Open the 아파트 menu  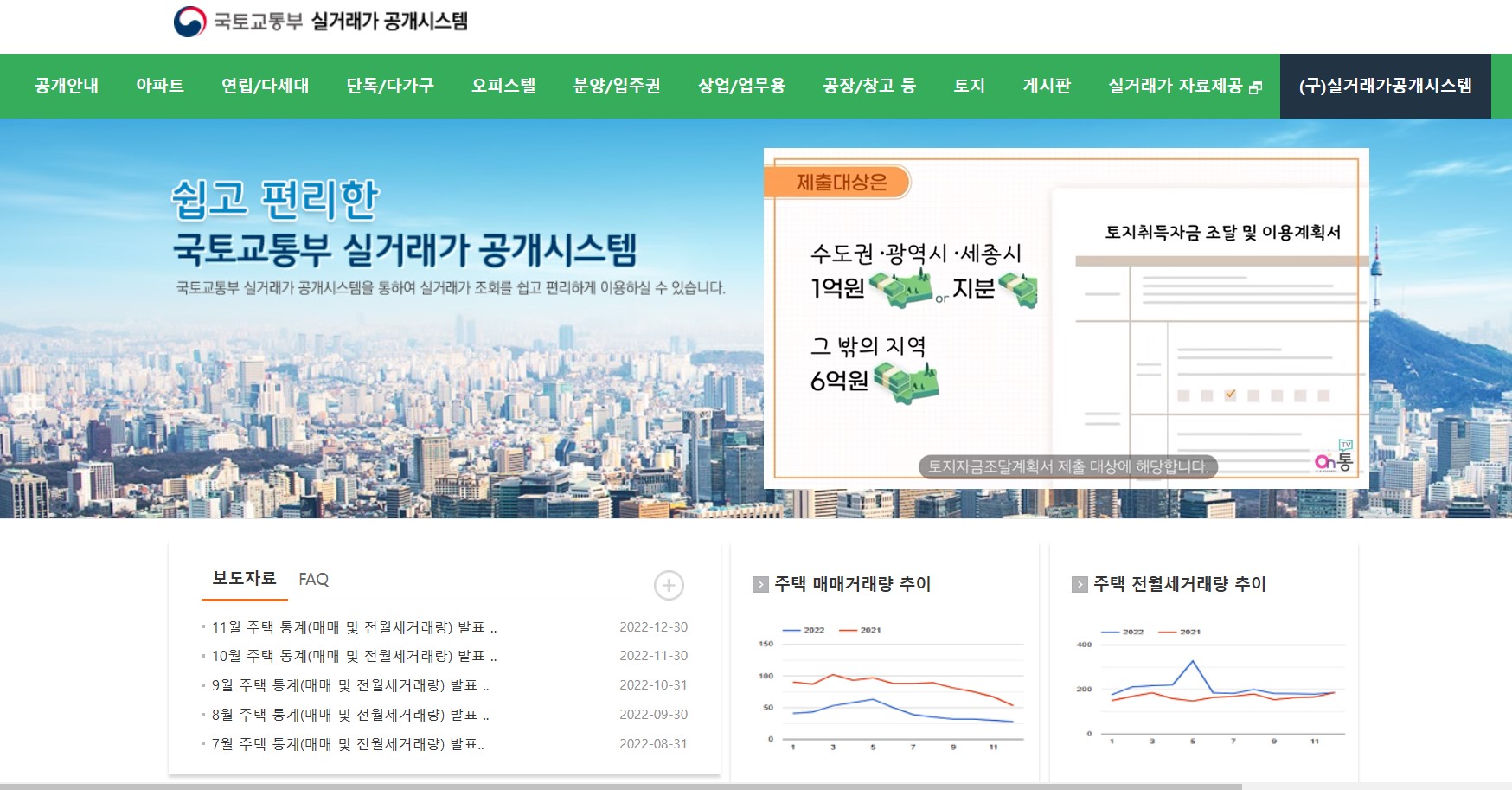[x=160, y=86]
